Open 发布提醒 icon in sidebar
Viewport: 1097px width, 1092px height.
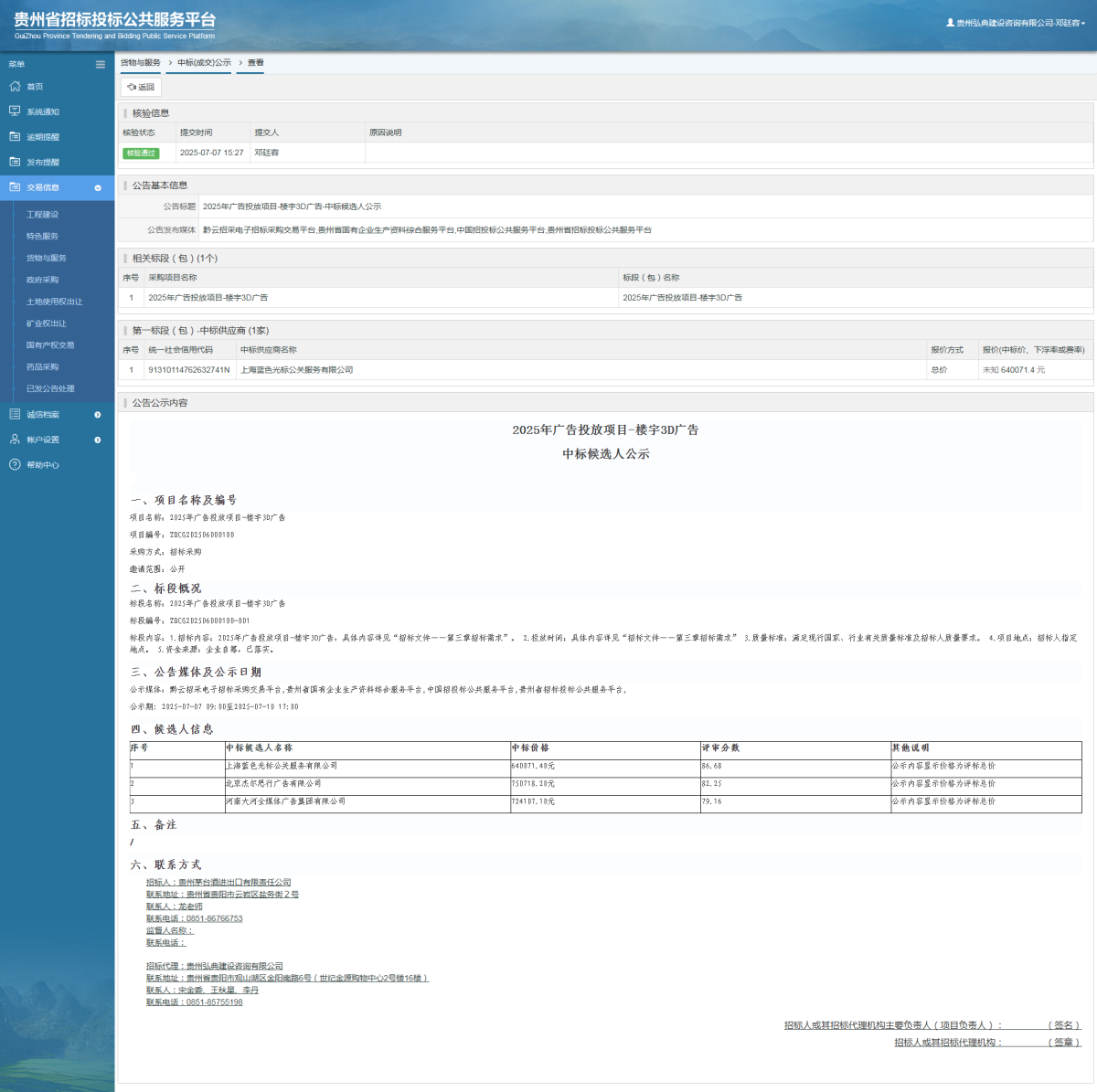[x=15, y=162]
